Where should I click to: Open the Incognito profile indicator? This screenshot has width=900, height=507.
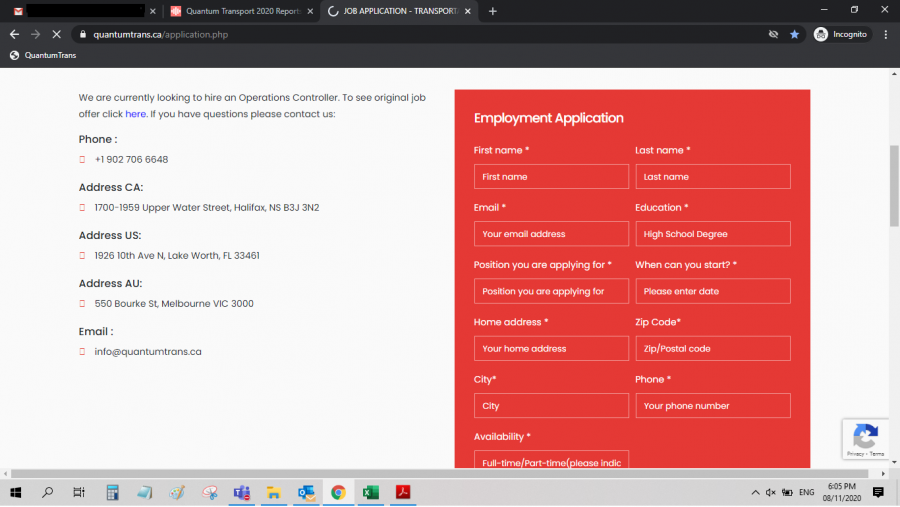(x=842, y=34)
